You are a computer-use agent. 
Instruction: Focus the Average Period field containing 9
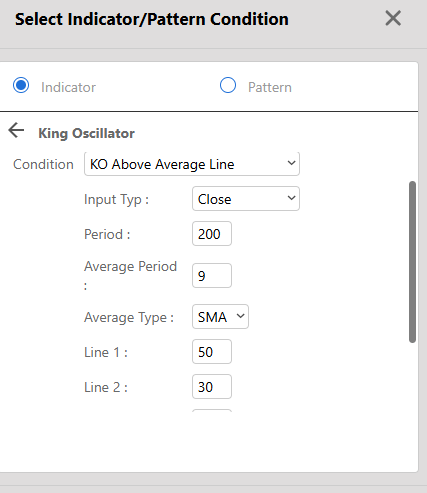[212, 276]
